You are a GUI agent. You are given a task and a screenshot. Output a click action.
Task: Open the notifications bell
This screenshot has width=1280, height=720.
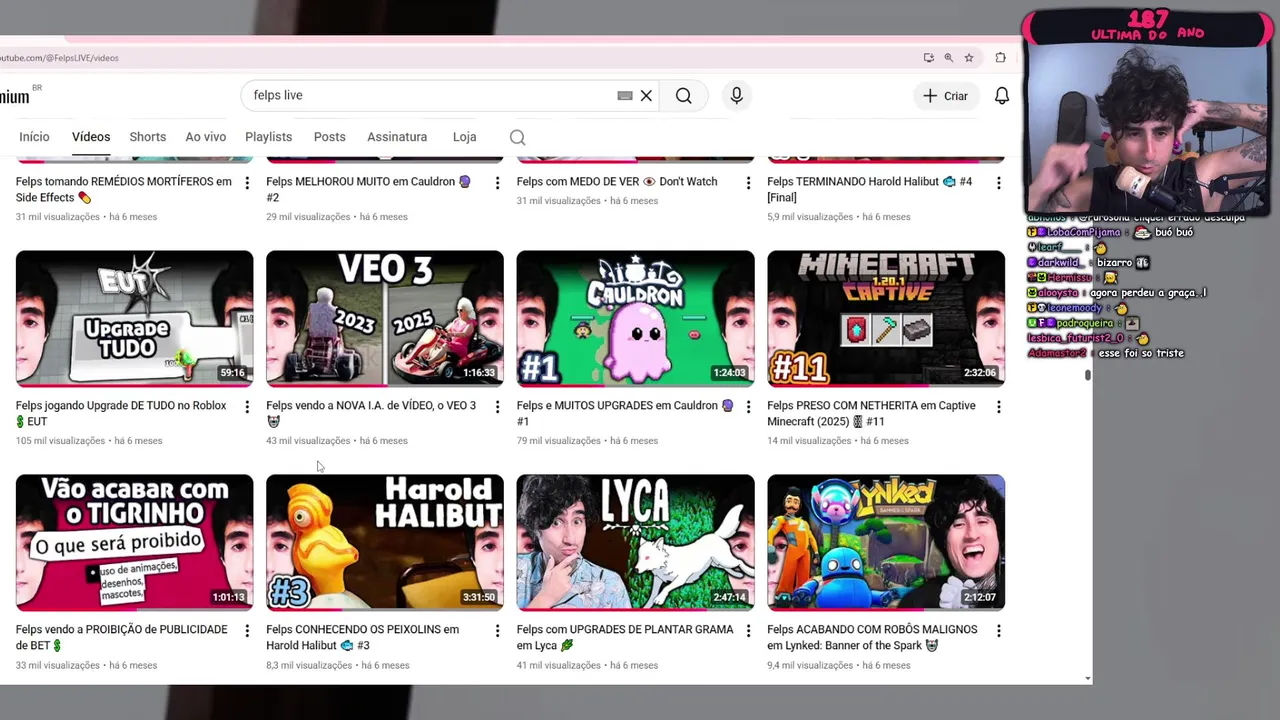[1002, 96]
